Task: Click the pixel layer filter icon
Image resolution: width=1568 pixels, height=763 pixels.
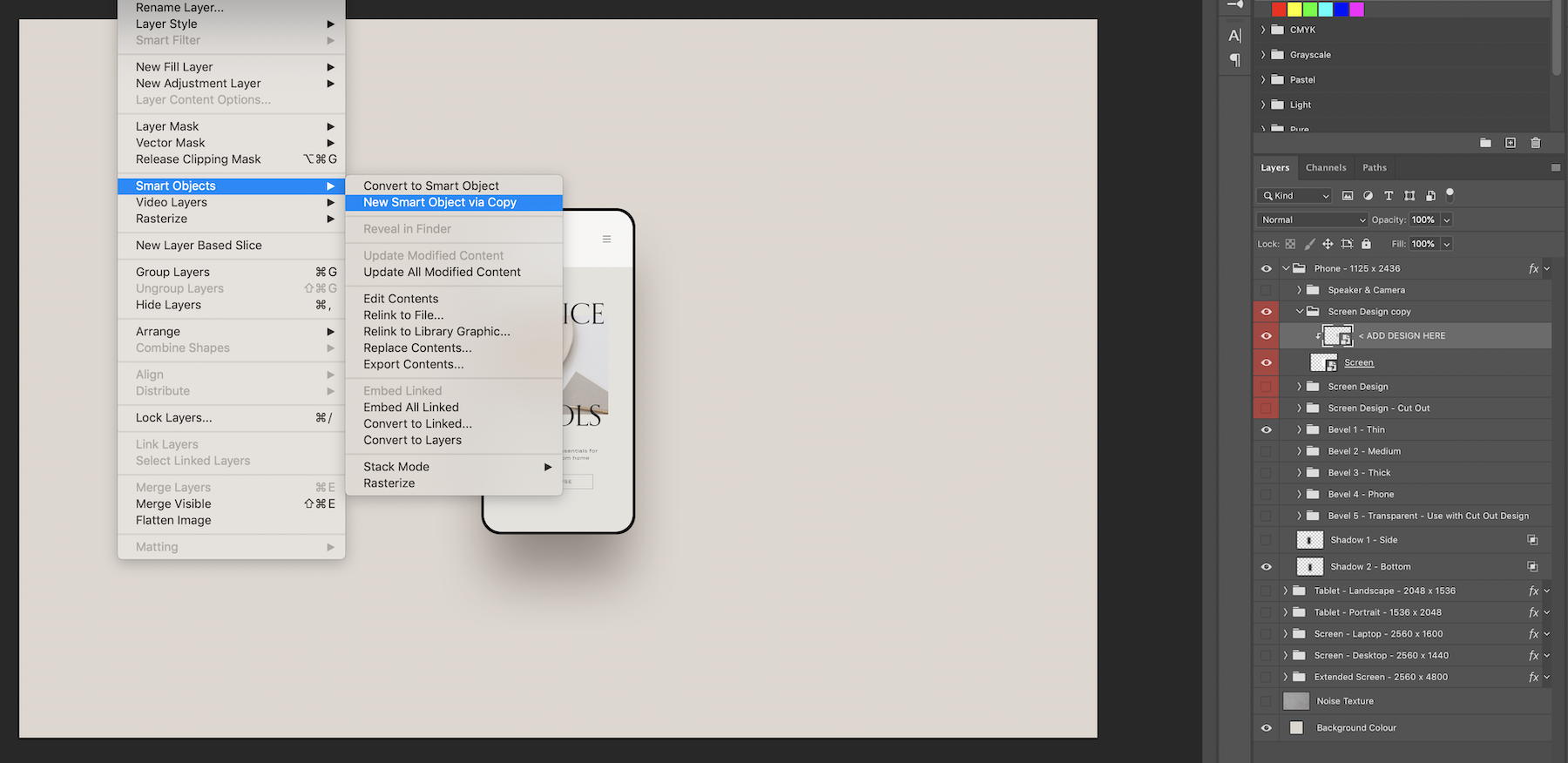Action: tap(1348, 196)
